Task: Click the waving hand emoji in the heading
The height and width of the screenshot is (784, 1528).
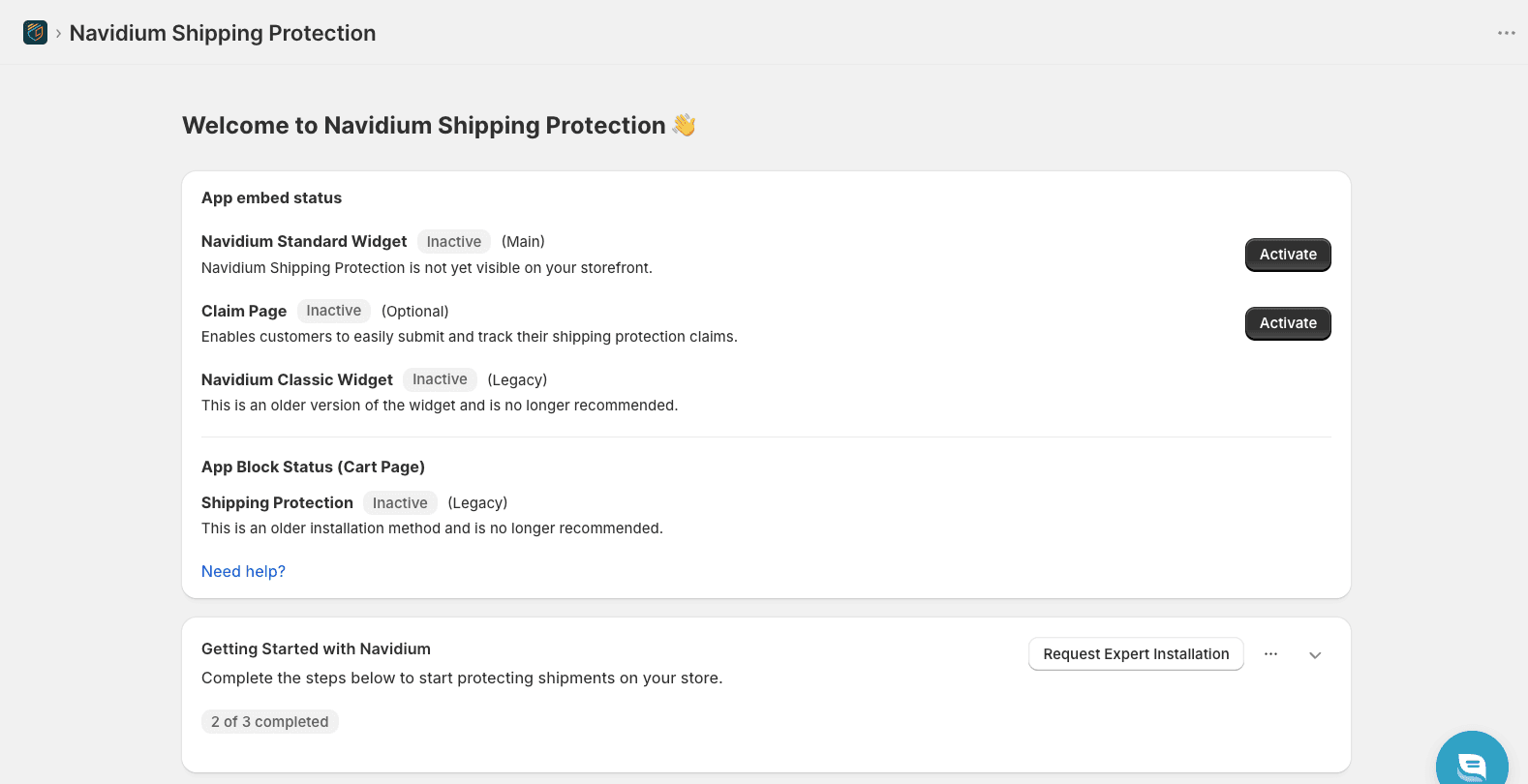Action: 685,125
